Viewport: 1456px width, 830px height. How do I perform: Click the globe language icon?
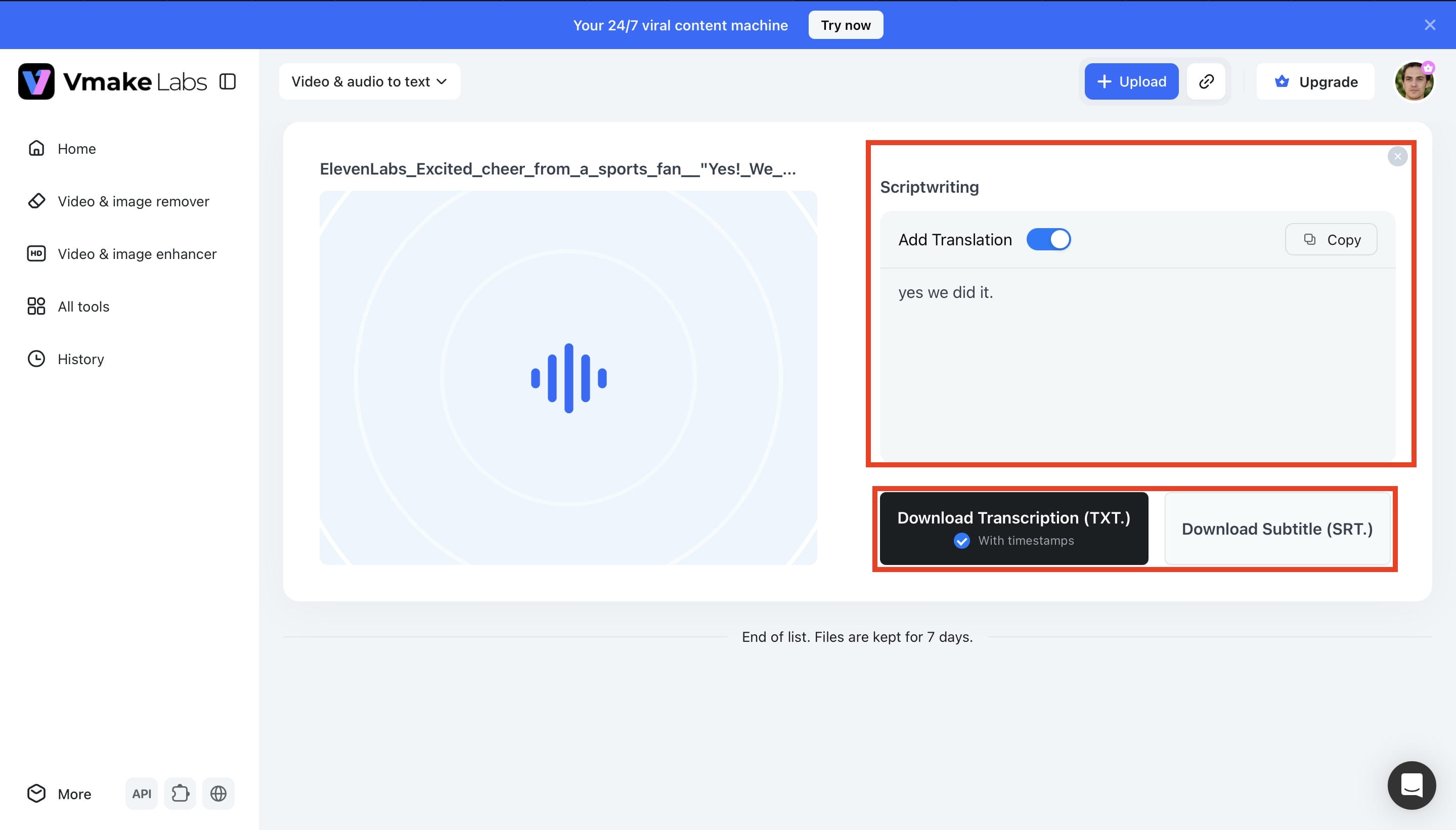218,794
